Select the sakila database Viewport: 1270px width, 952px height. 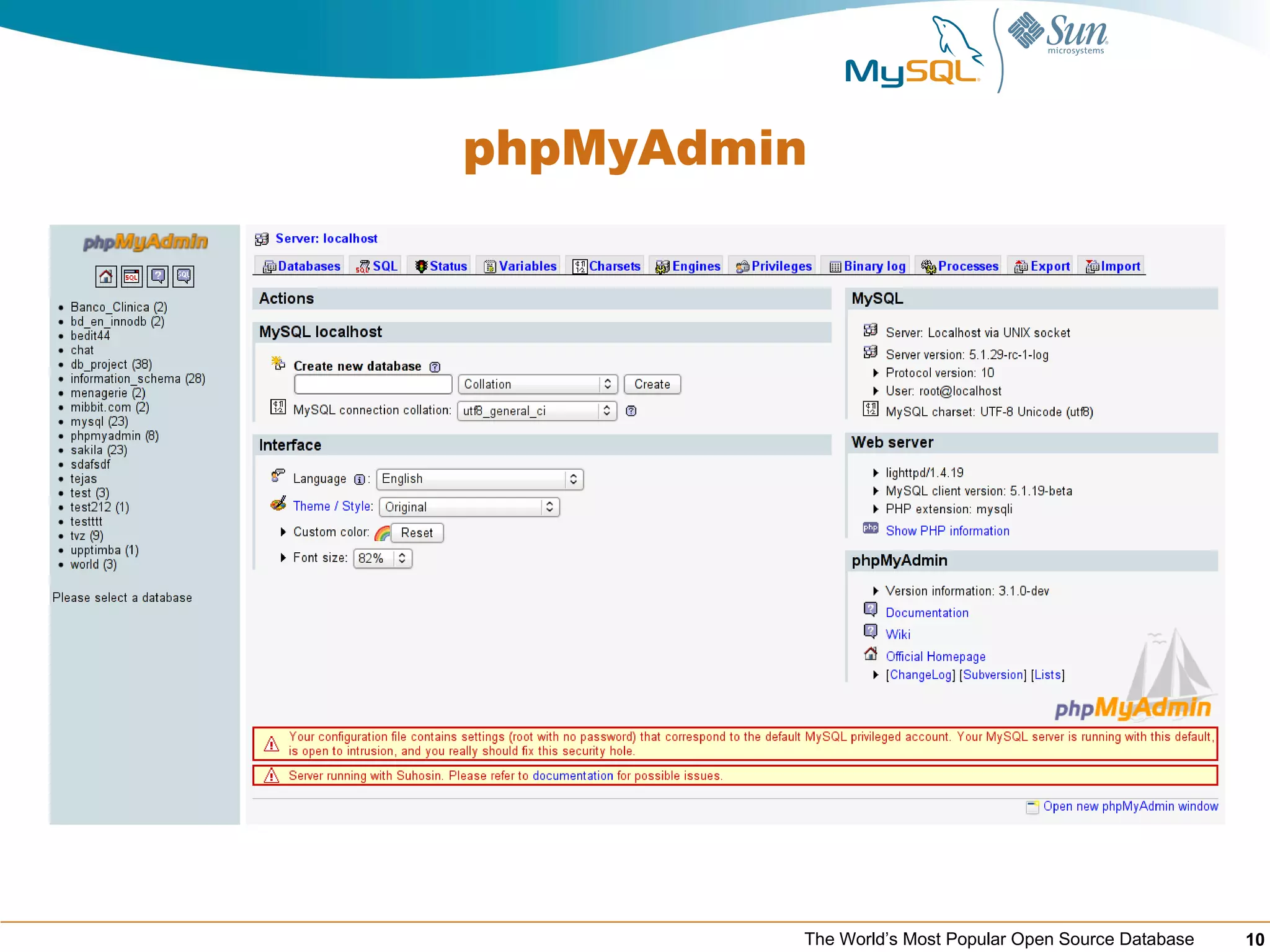point(99,450)
